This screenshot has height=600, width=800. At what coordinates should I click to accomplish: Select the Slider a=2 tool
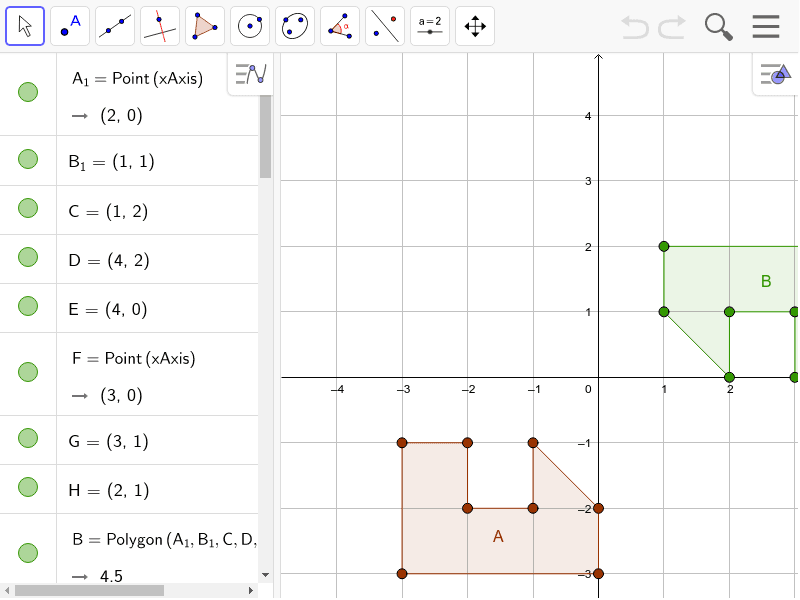[430, 26]
